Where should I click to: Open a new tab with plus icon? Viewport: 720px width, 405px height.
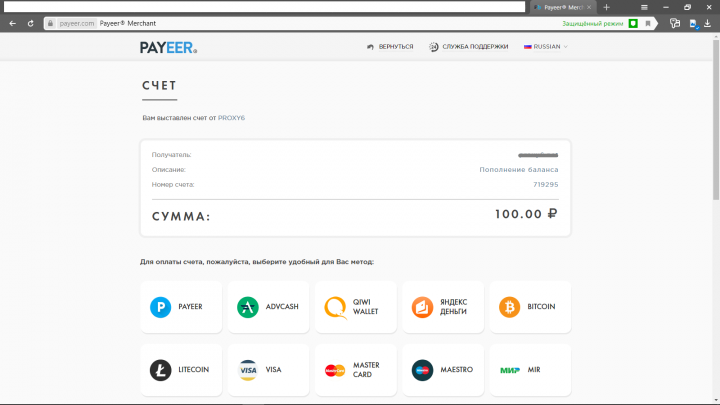(x=607, y=7)
